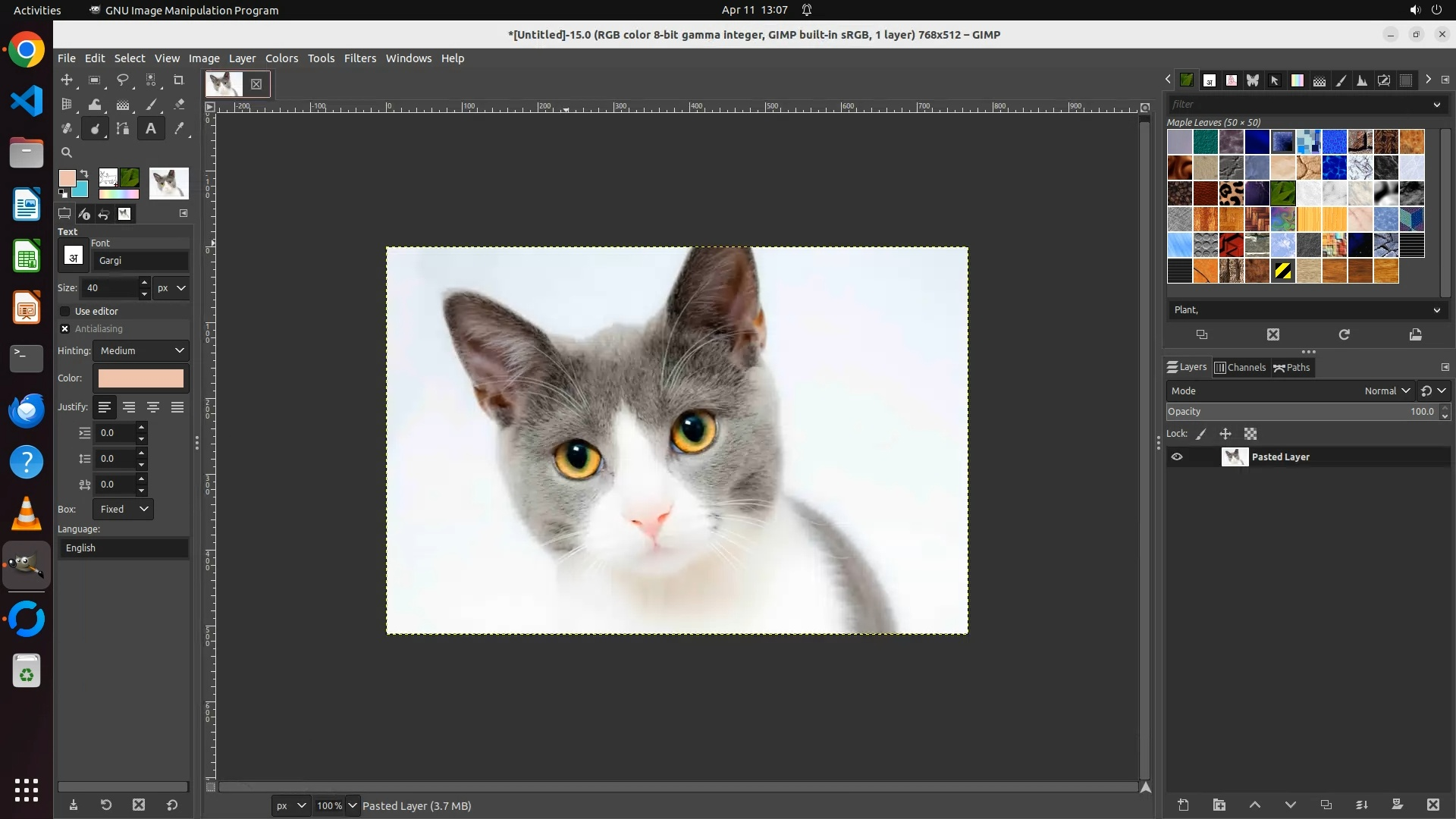Select center justify button
This screenshot has height=819, width=1456.
click(153, 407)
